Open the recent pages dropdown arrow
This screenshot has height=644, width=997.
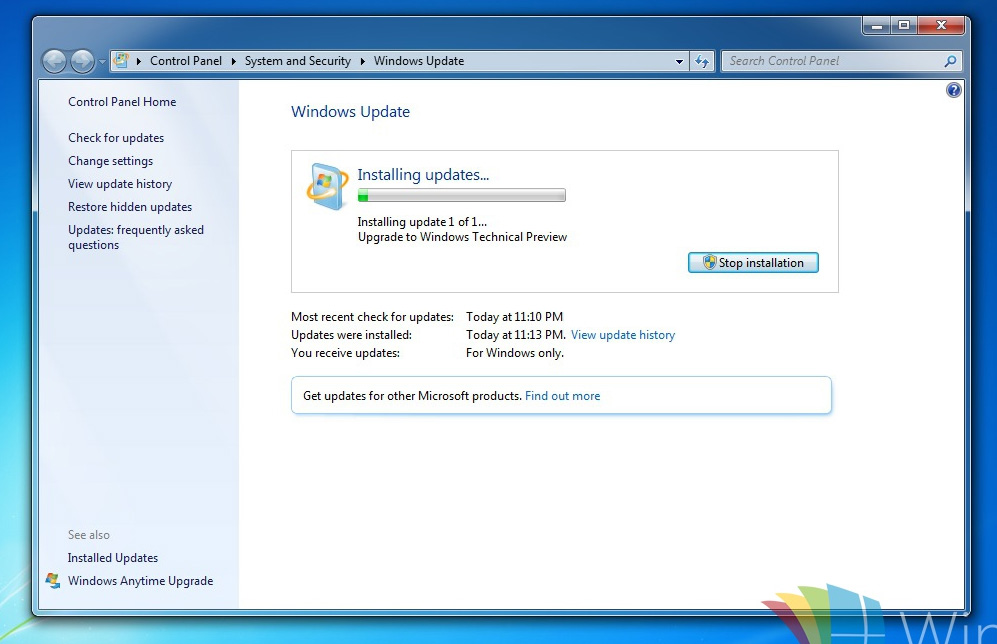point(102,62)
